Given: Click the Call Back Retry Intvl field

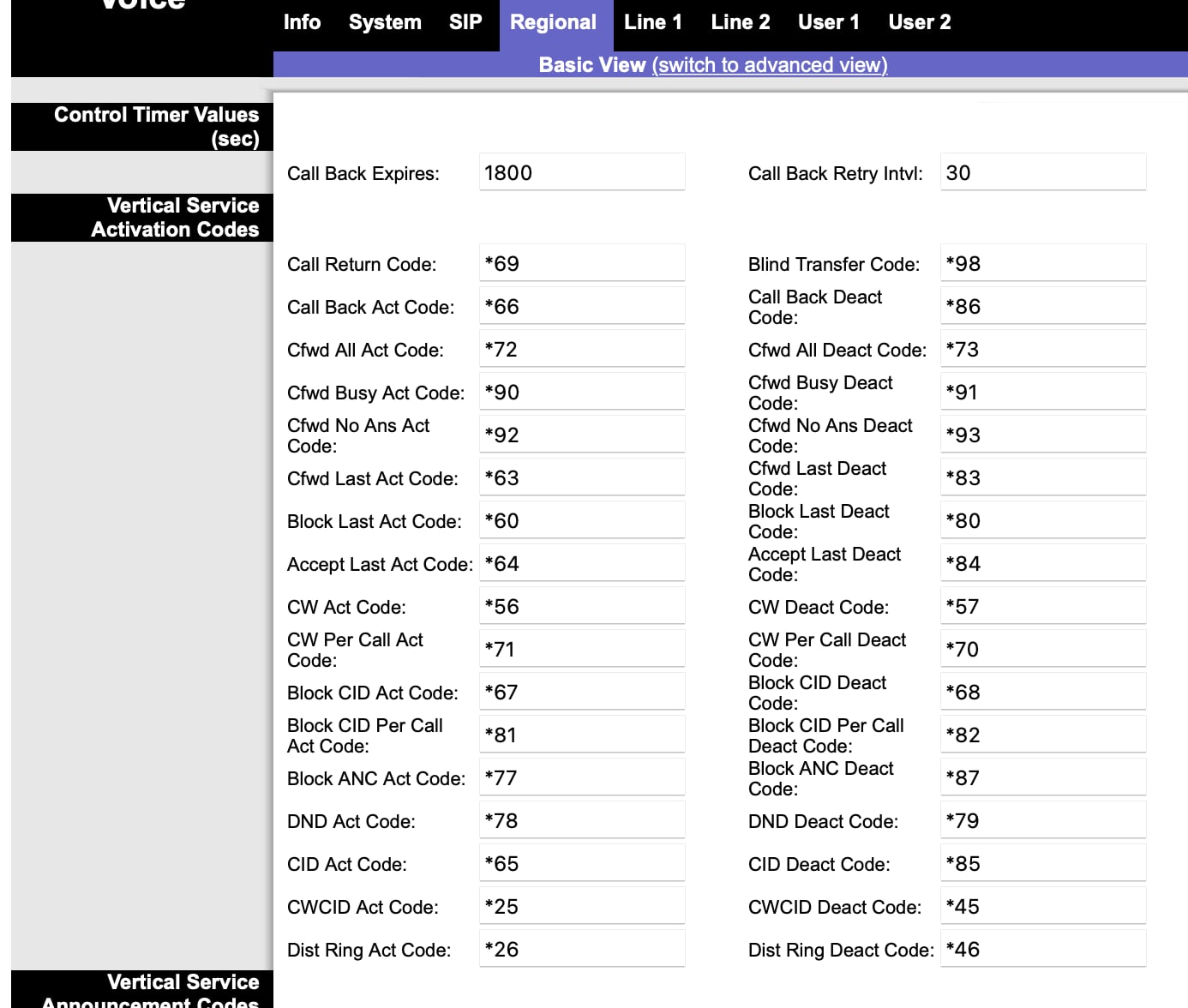Looking at the screenshot, I should (x=1043, y=172).
